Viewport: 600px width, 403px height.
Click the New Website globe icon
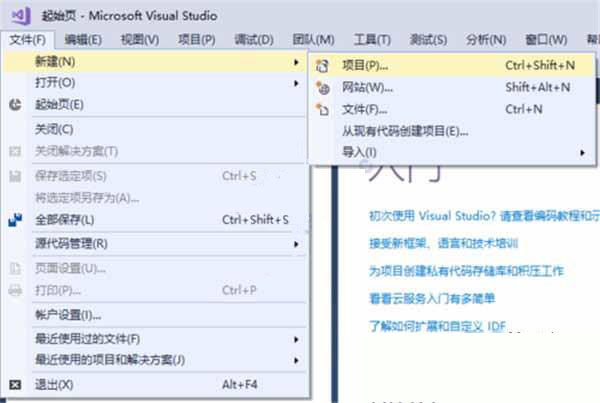322,87
